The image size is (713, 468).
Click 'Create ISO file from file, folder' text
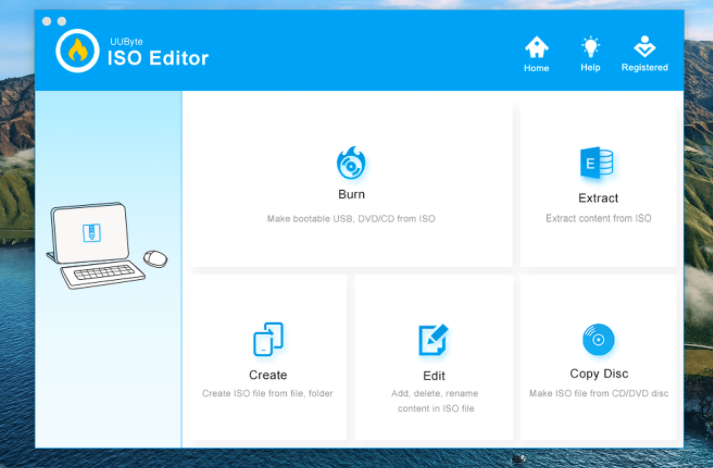[267, 393]
